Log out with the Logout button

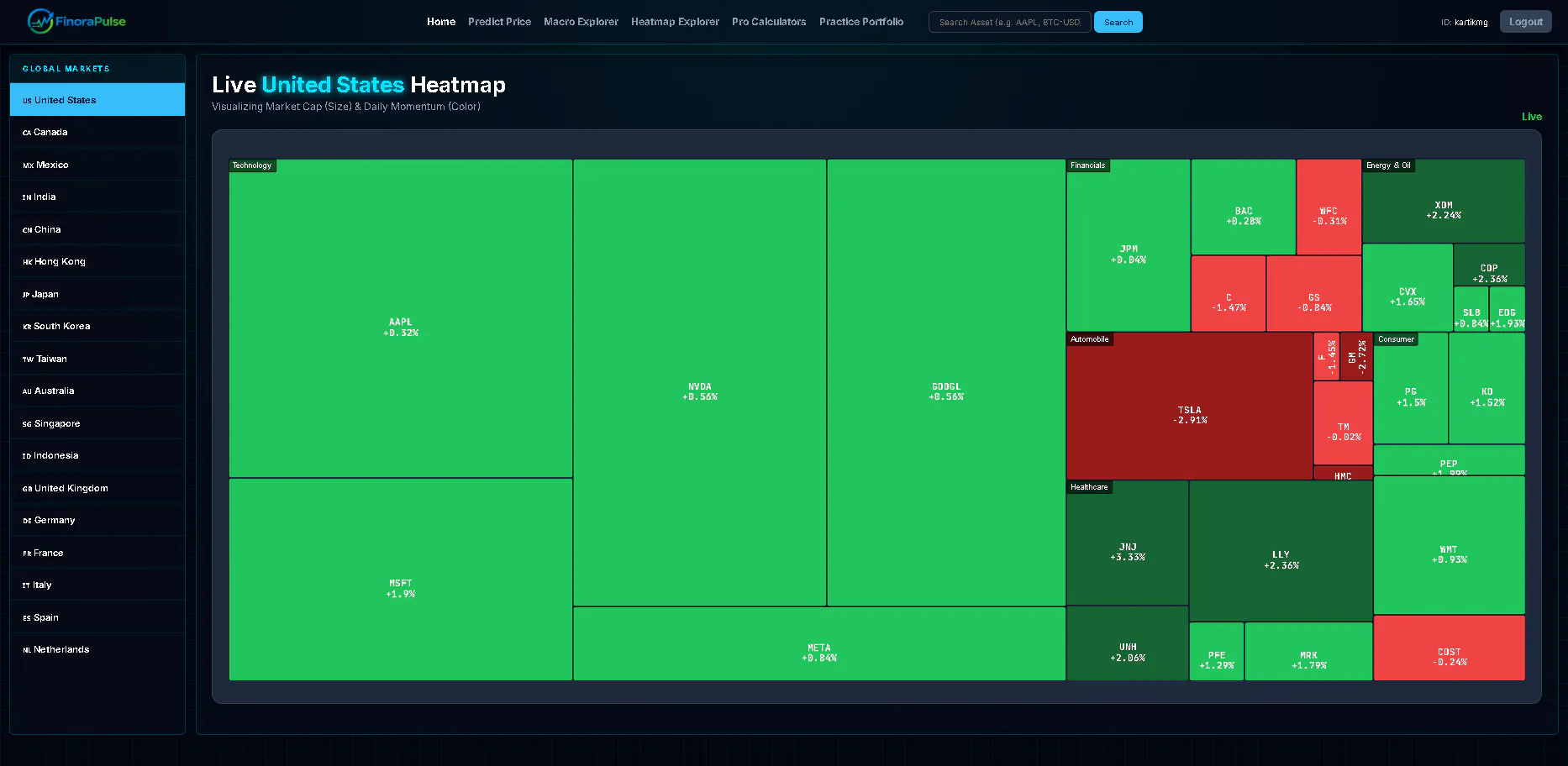[1525, 22]
